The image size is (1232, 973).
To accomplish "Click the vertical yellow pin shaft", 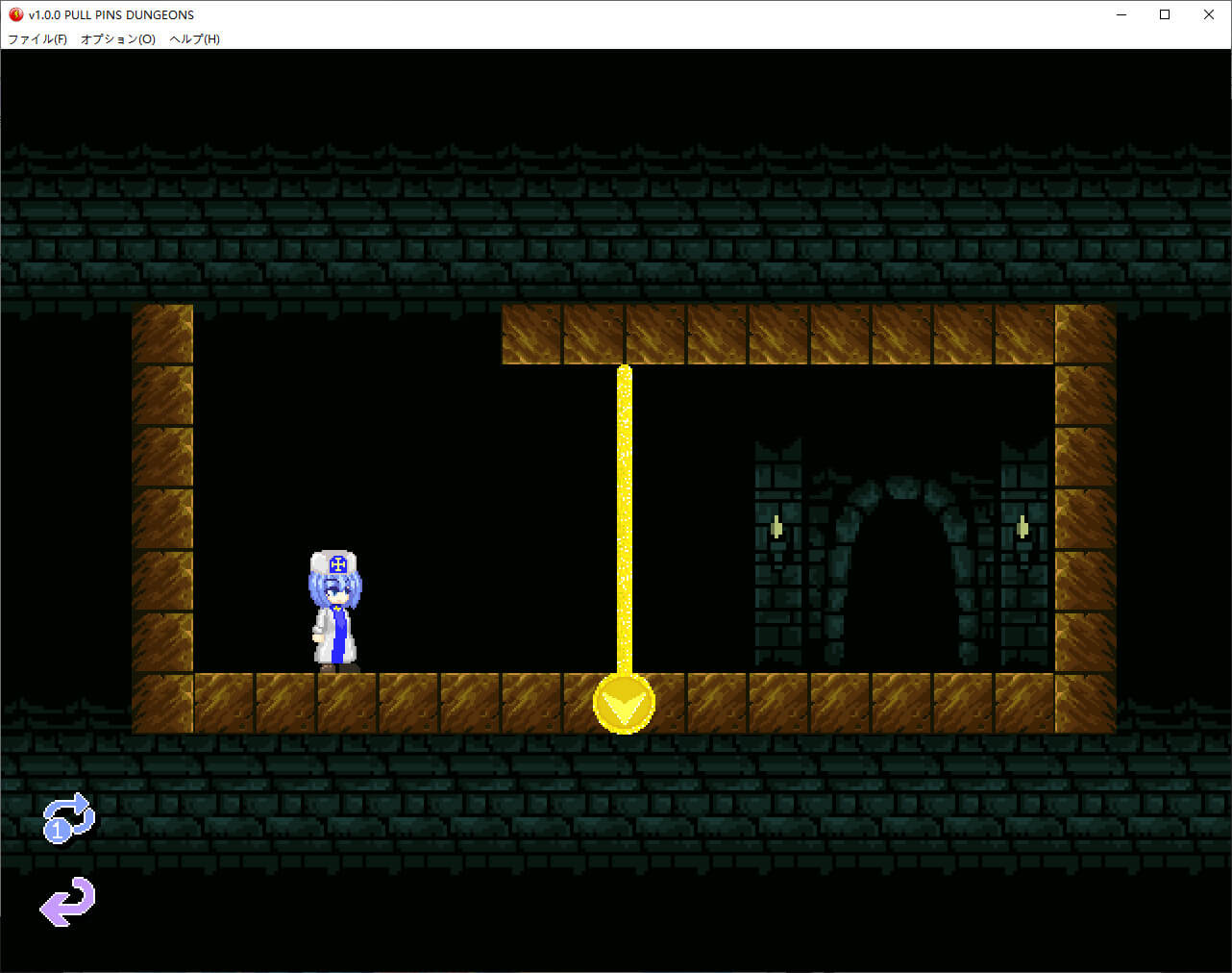I will coord(624,519).
